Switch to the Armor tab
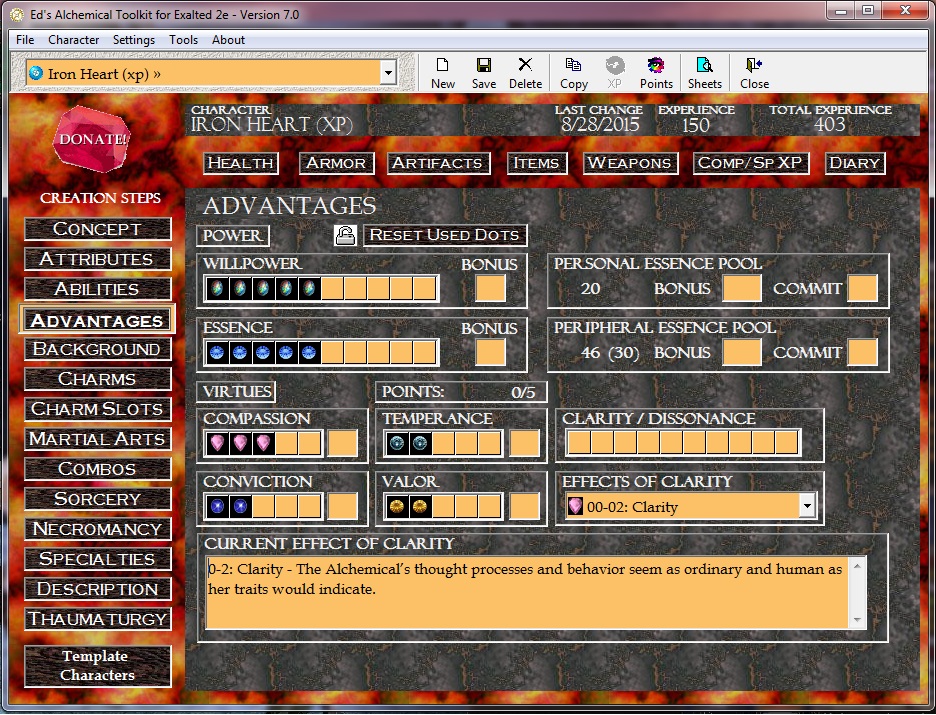936x715 pixels. tap(336, 163)
